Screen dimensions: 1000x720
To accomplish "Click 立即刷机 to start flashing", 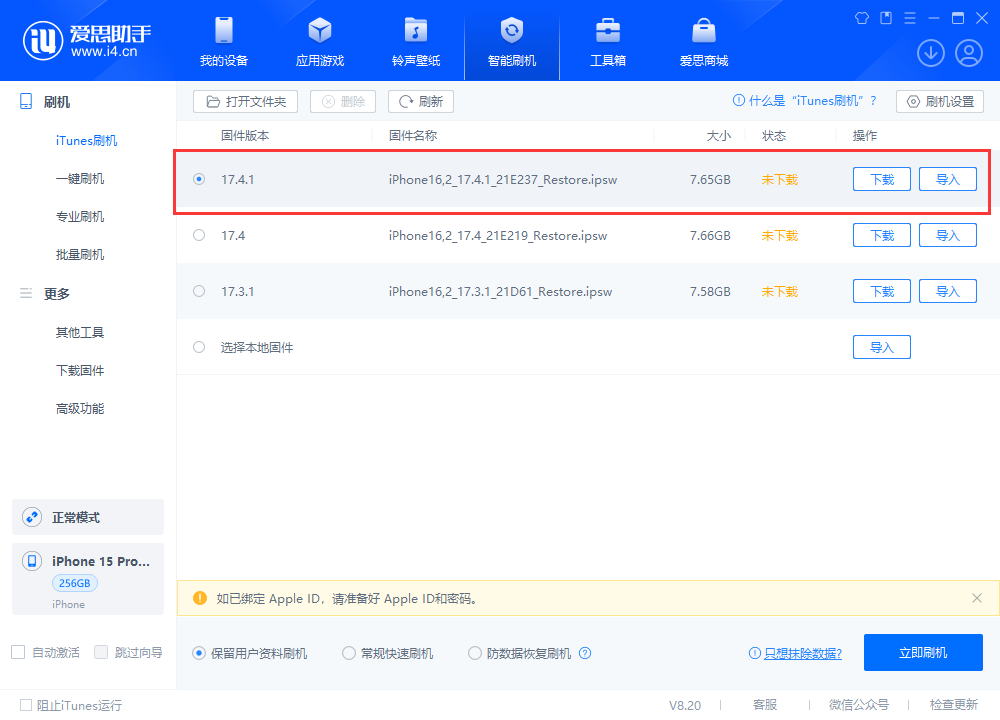I will (922, 652).
